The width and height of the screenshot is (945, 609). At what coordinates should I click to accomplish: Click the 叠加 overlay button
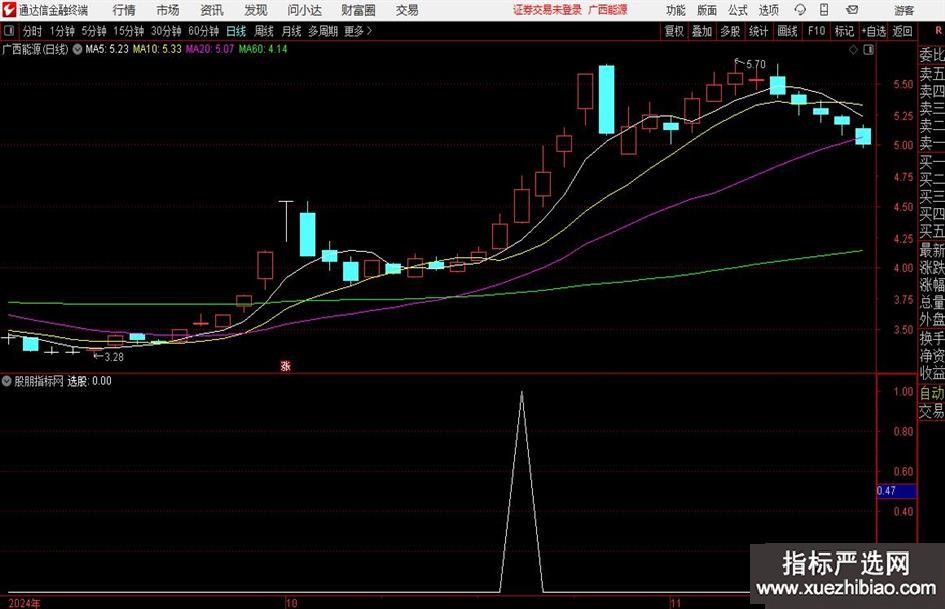pyautogui.click(x=702, y=31)
